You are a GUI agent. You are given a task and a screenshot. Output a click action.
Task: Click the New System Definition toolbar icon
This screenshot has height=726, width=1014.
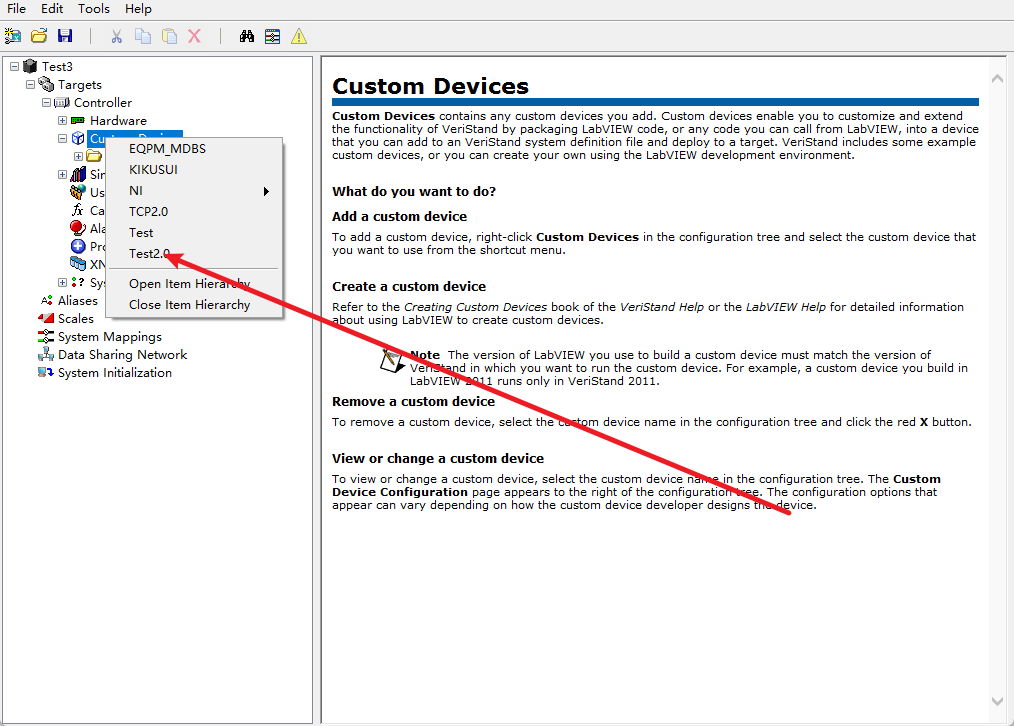point(12,36)
